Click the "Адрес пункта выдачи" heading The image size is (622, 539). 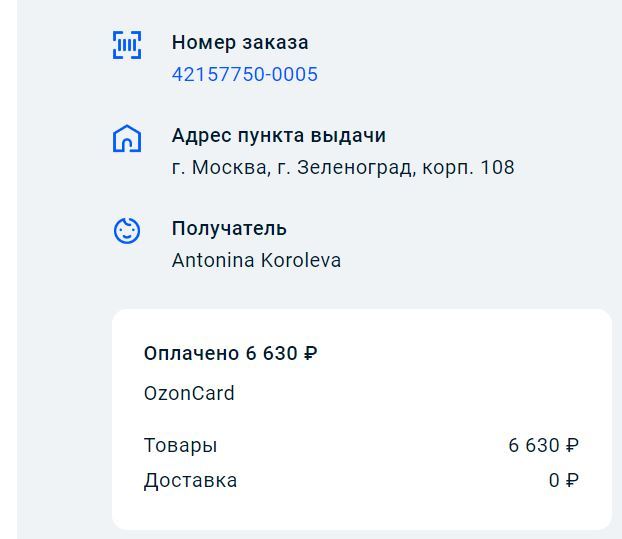click(279, 136)
